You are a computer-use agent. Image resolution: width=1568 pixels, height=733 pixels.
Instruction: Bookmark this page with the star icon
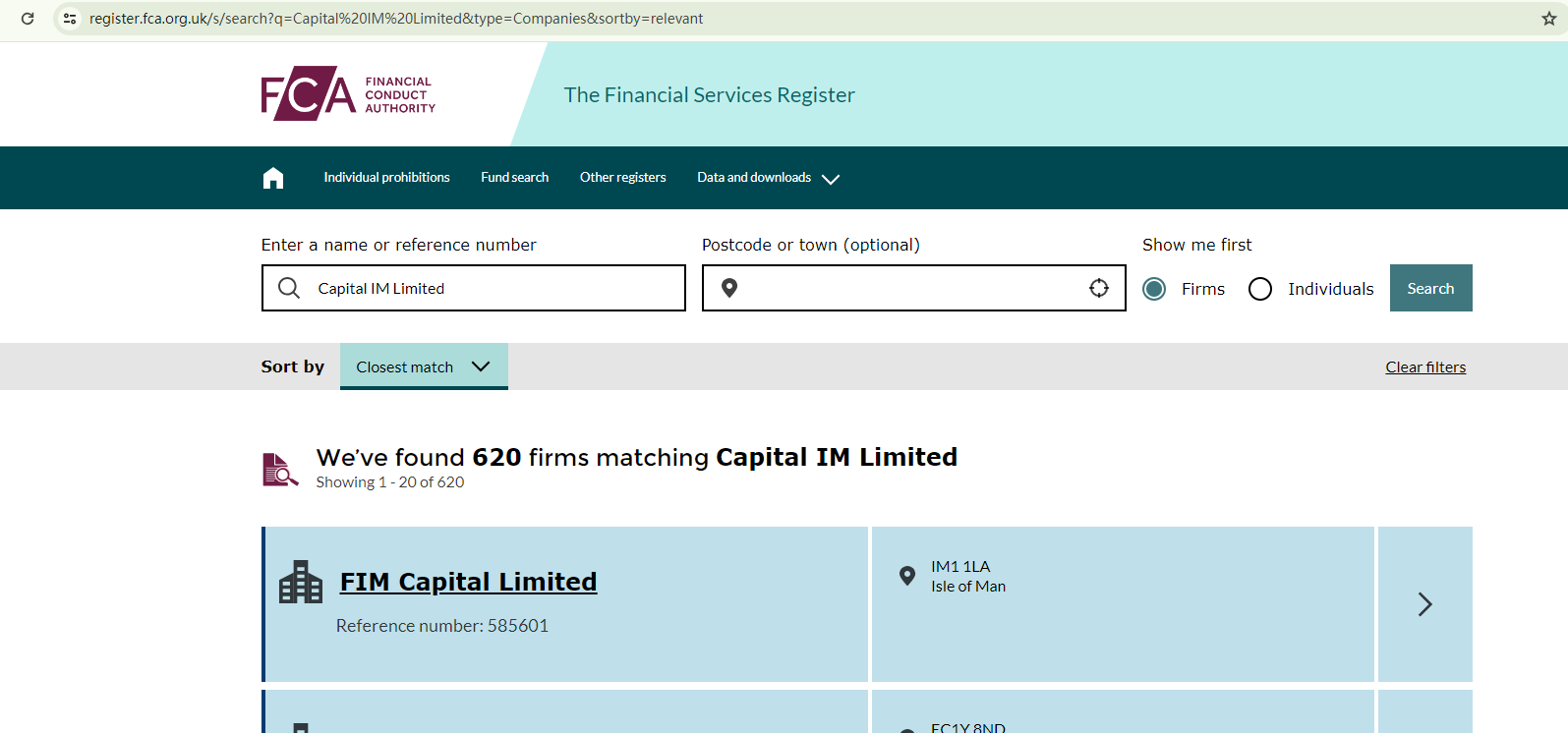pyautogui.click(x=1549, y=19)
